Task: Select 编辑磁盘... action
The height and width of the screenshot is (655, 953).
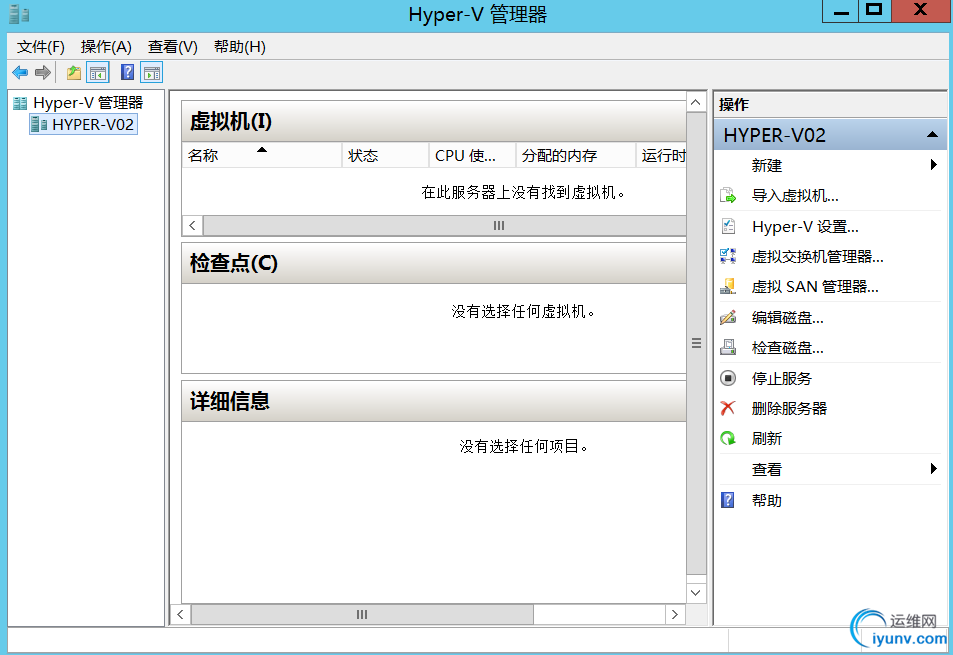Action: [x=788, y=317]
